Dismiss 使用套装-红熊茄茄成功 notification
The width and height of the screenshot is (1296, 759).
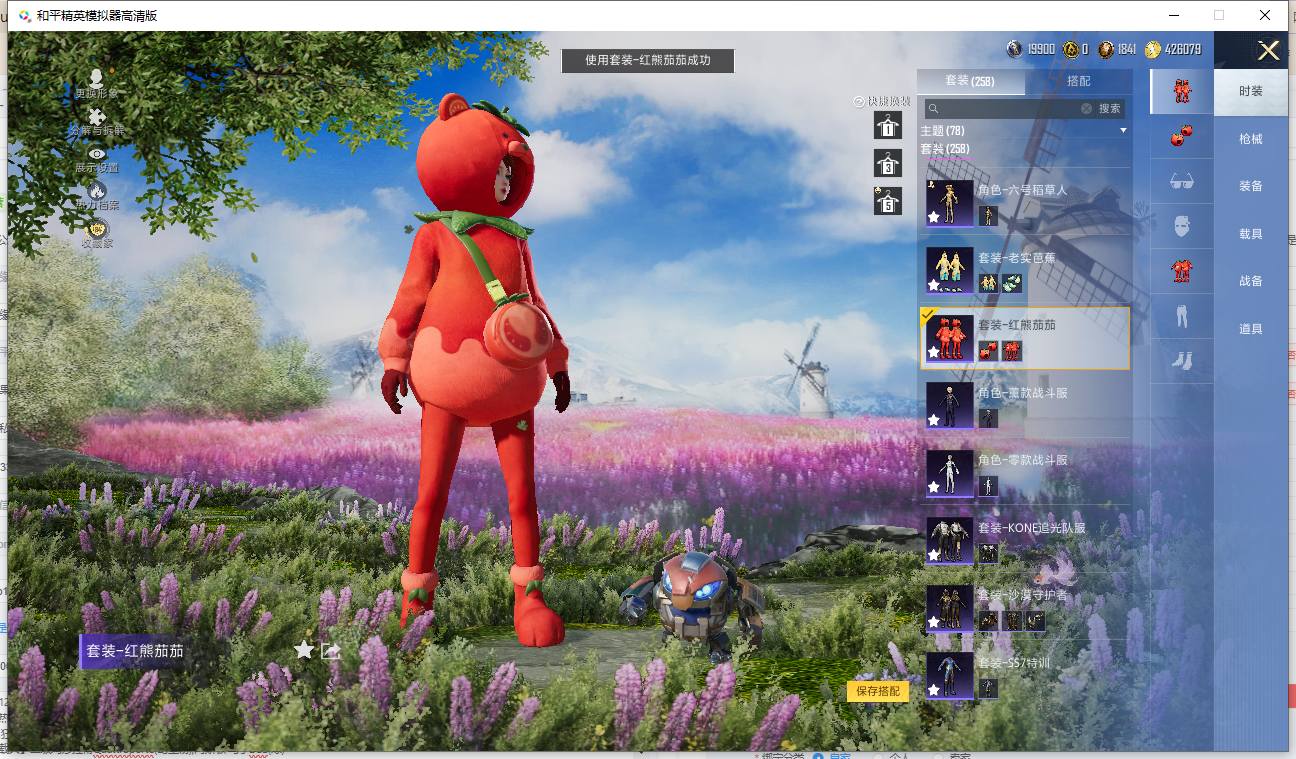(x=648, y=60)
